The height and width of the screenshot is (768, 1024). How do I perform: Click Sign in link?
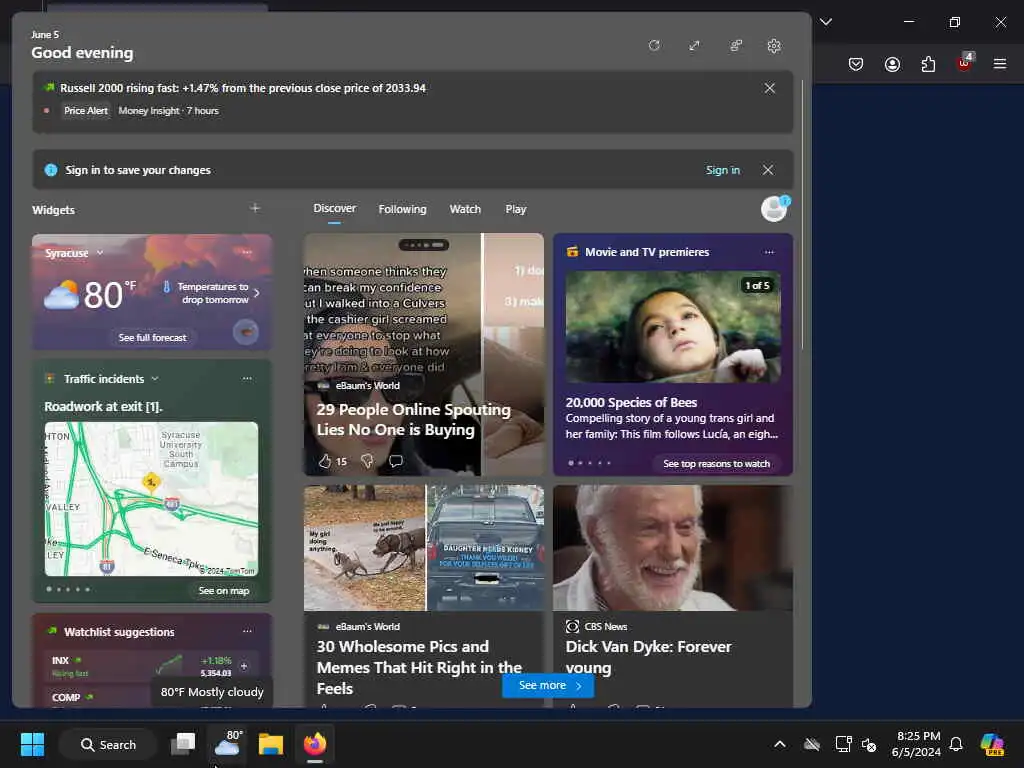(722, 170)
